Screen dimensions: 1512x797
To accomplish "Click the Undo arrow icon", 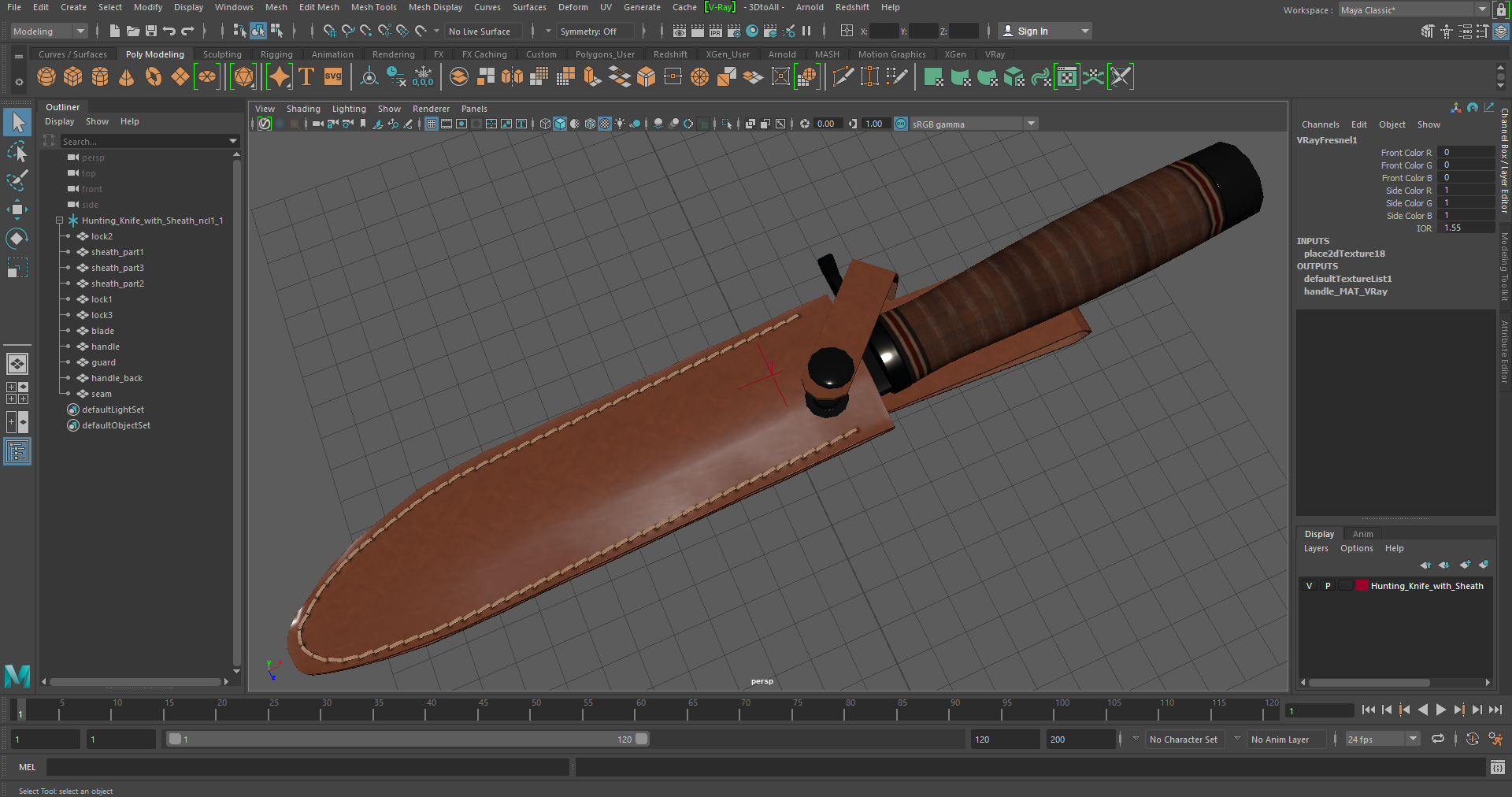I will tap(169, 31).
